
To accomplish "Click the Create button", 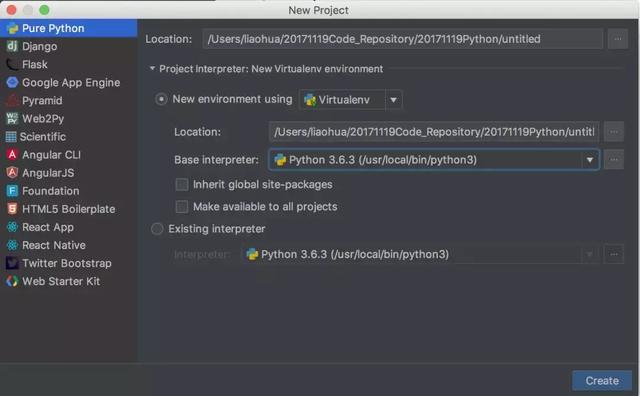I will point(602,380).
